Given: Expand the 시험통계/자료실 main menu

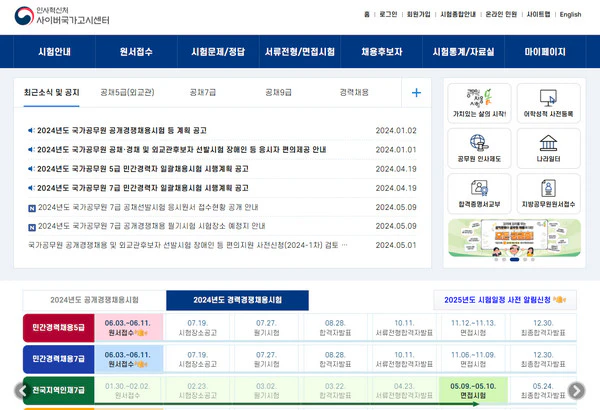Looking at the screenshot, I should tap(463, 52).
